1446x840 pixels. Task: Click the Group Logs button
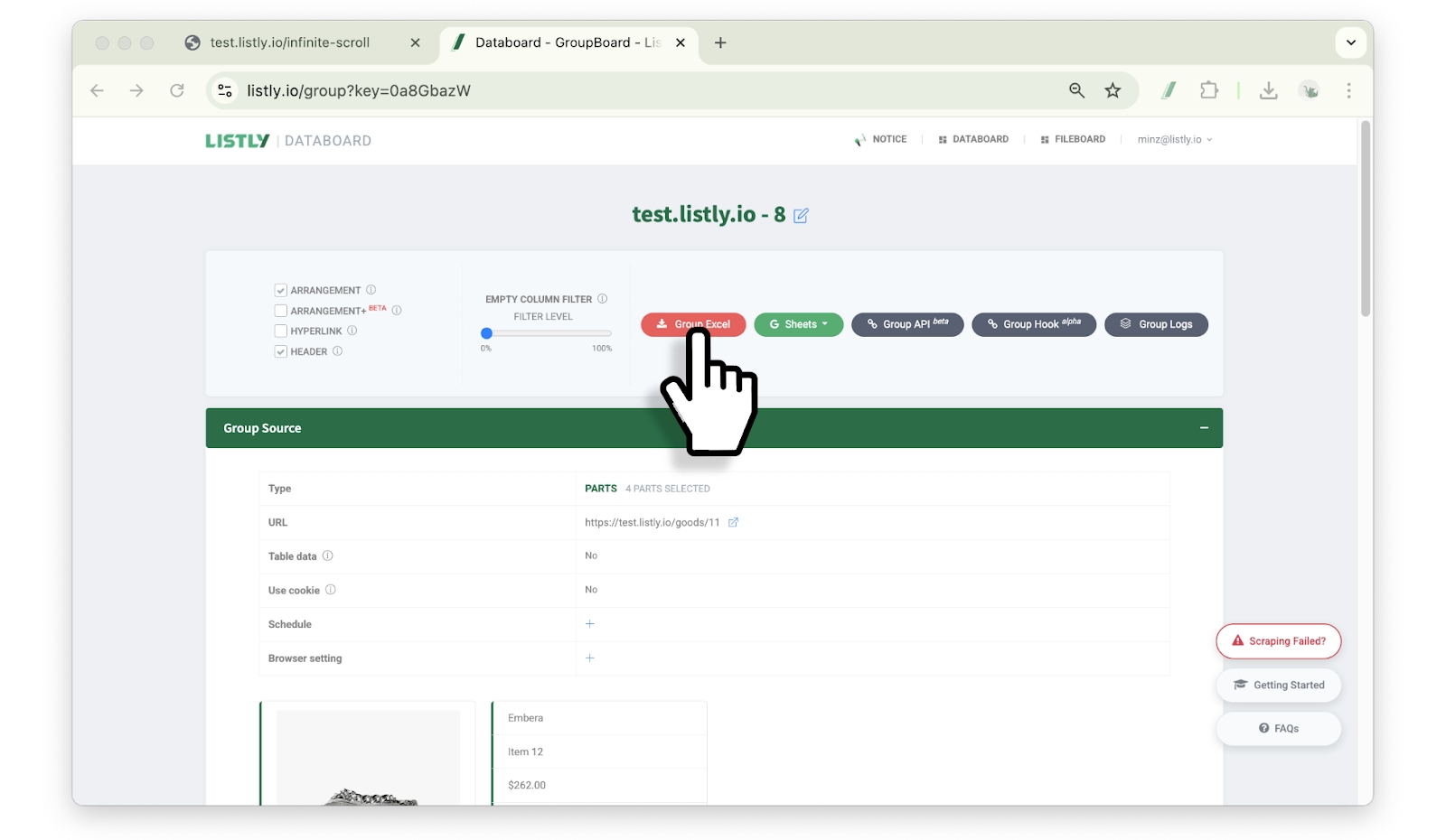[1156, 324]
